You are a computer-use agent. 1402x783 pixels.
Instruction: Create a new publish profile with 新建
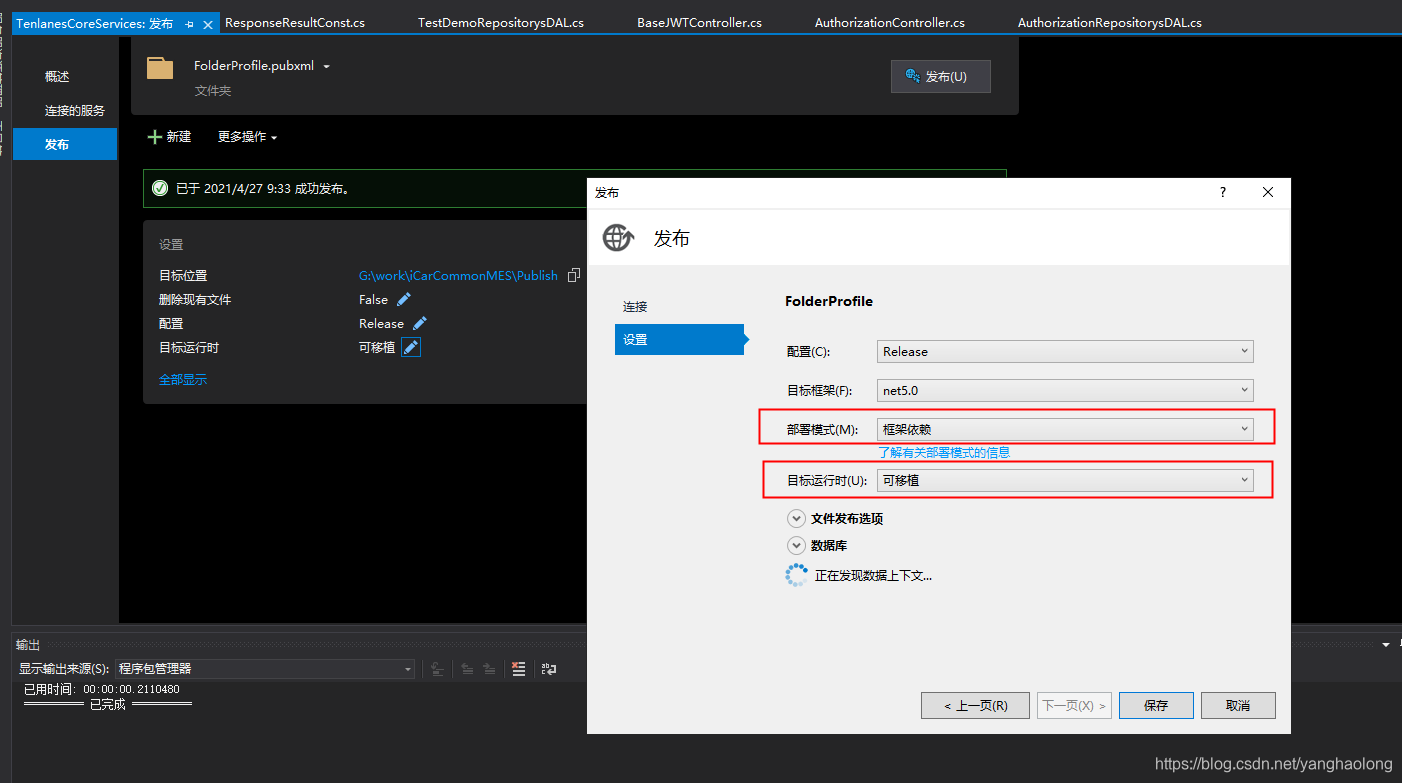(x=170, y=136)
